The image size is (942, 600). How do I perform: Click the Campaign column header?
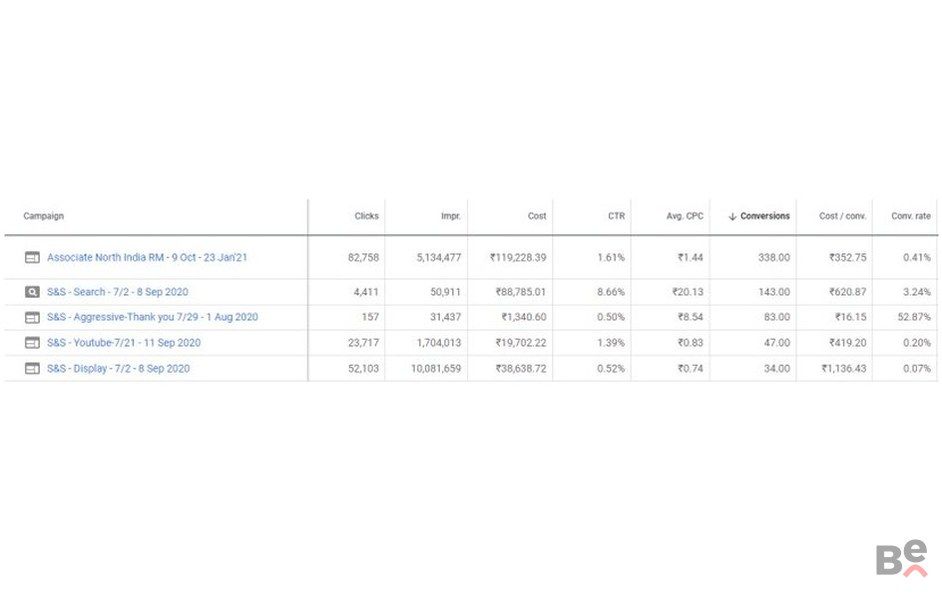(x=44, y=216)
